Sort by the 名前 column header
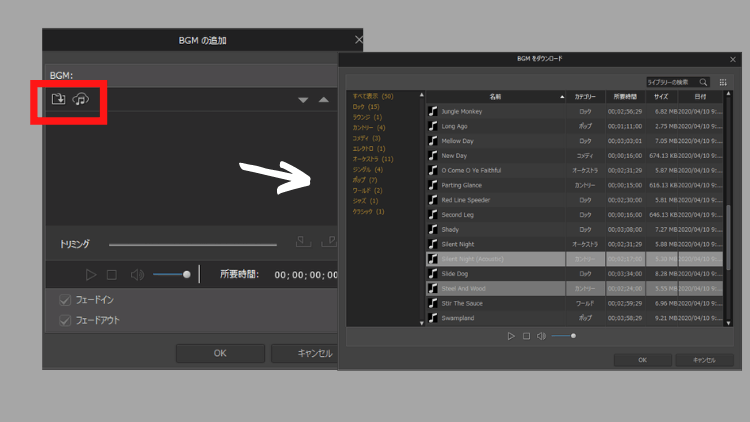The height and width of the screenshot is (422, 750). 495,97
